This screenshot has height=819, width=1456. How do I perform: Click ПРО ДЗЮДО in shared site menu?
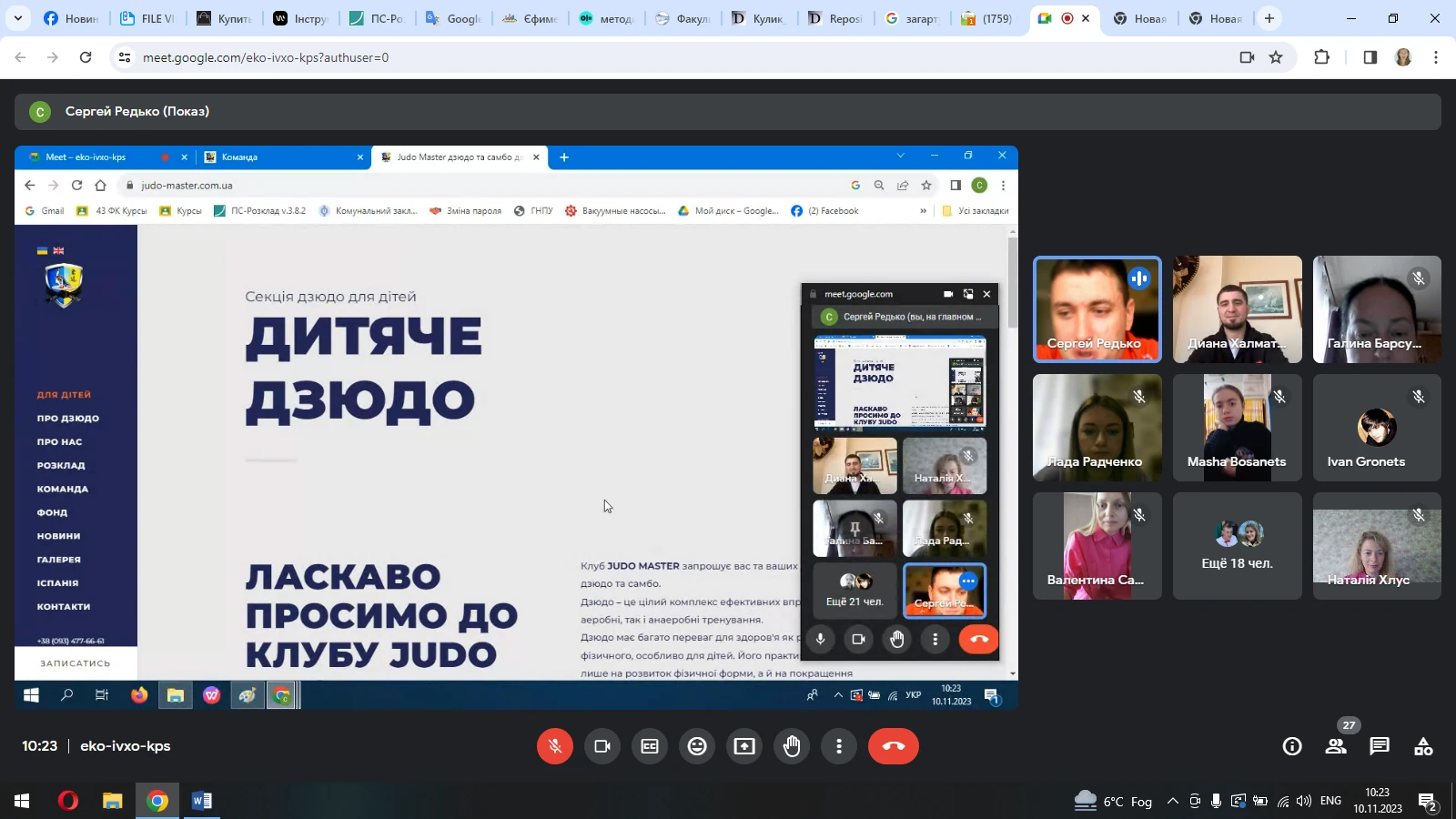(x=68, y=419)
